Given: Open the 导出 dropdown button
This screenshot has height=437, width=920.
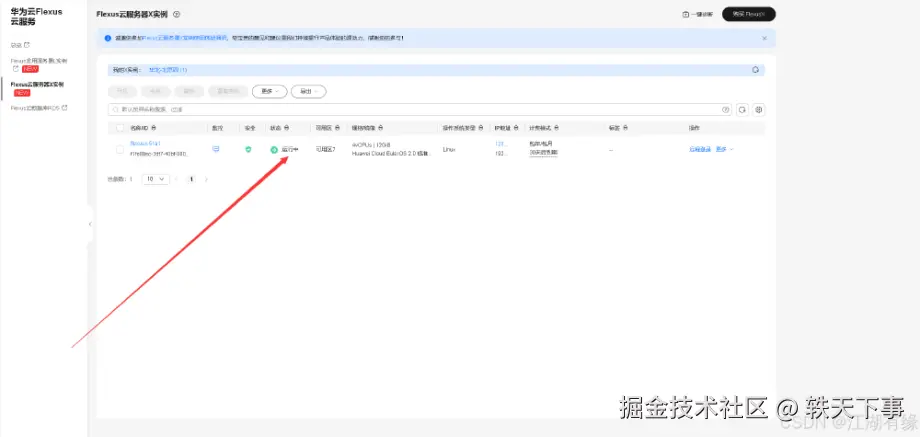Looking at the screenshot, I should point(309,92).
